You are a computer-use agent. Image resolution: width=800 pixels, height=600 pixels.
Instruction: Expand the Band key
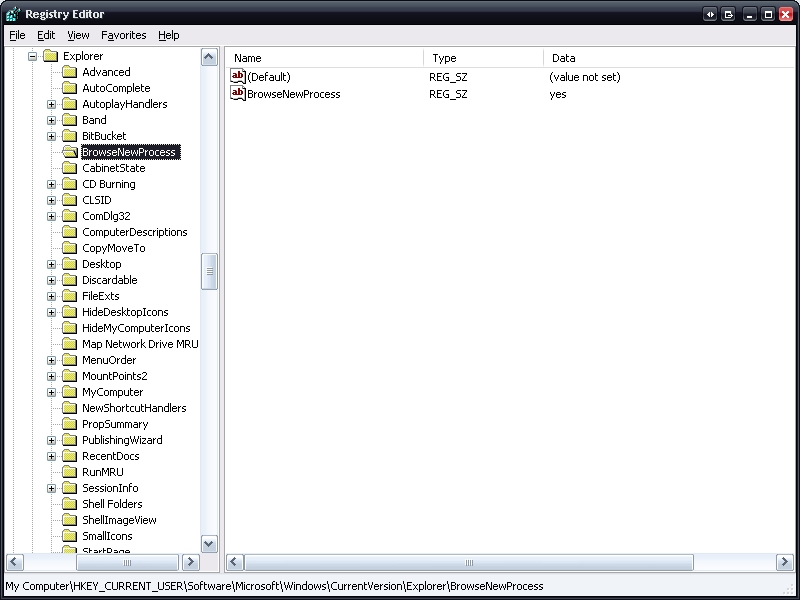[x=52, y=120]
